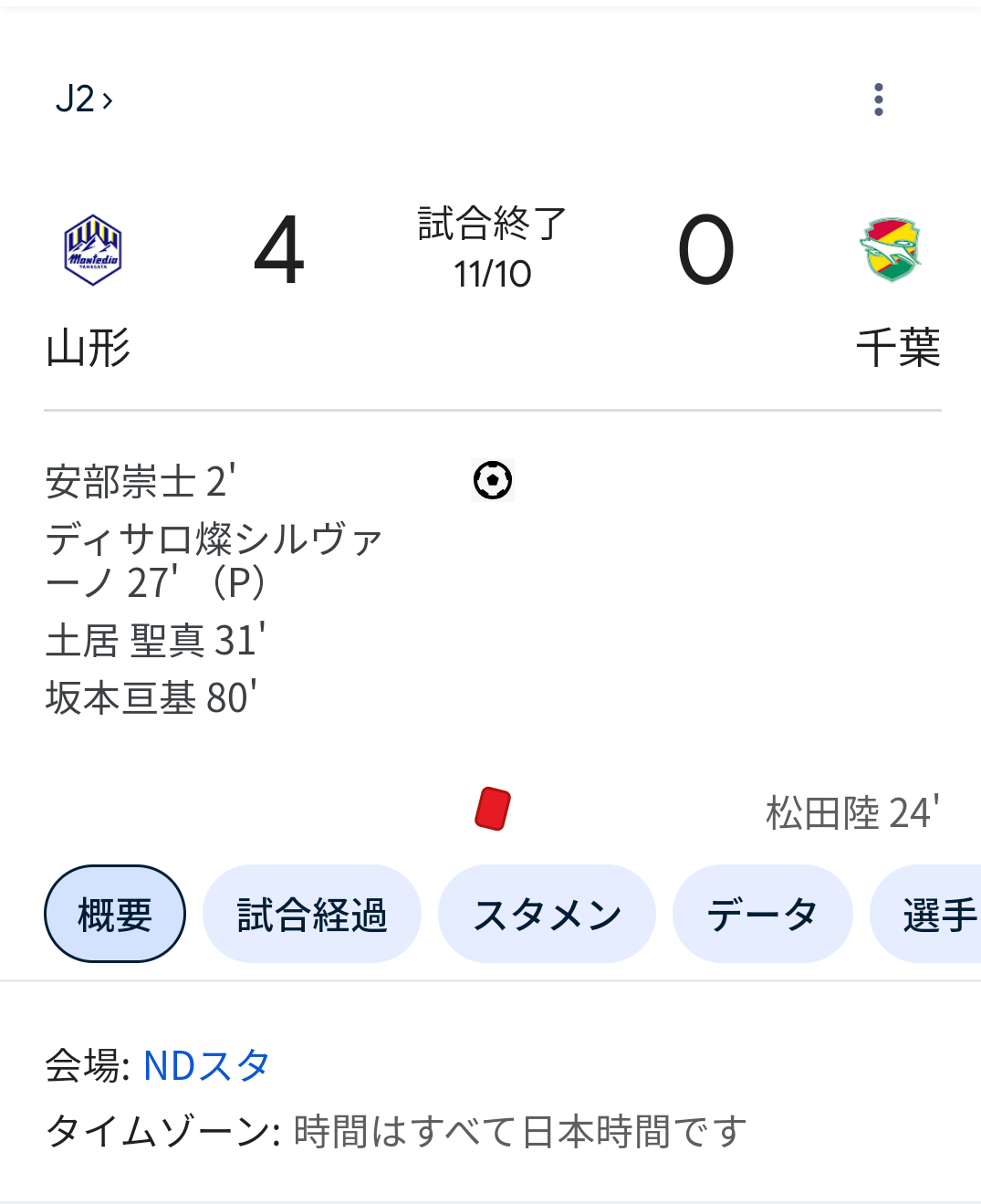Screen dimensions: 981x1204
Task: Click scorer 土居 聖真 31' entry
Action: point(156,640)
